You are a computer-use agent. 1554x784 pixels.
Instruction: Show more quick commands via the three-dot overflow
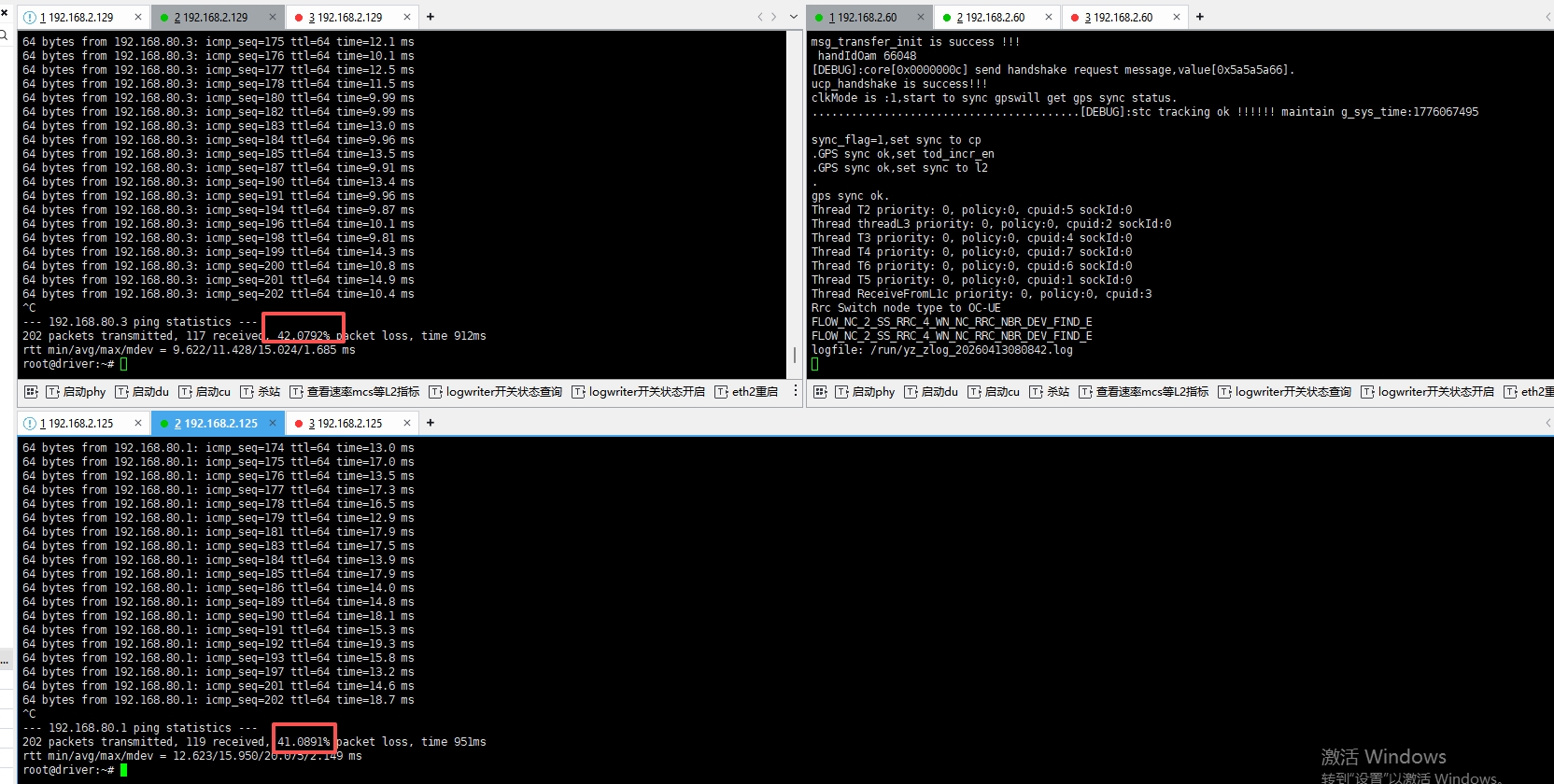(x=796, y=392)
